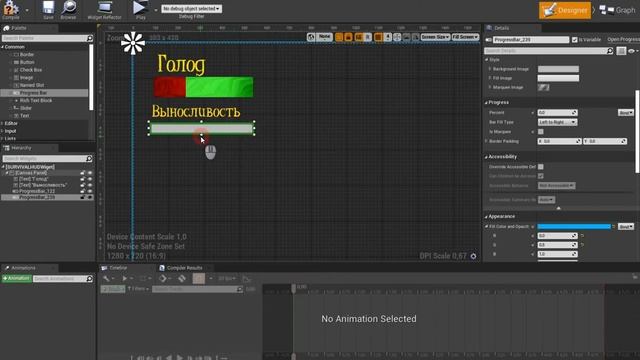Collapse the Common palette category
Image resolution: width=640 pixels, height=360 pixels.
(x=2, y=47)
